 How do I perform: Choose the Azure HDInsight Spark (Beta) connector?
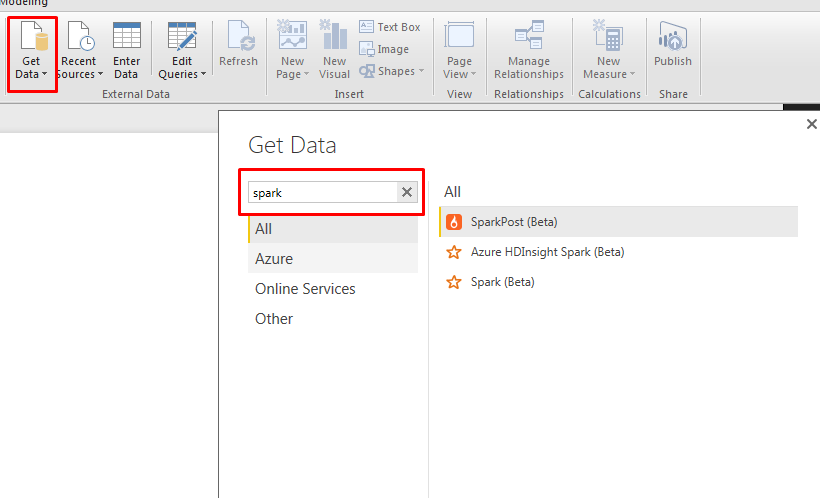coord(547,252)
